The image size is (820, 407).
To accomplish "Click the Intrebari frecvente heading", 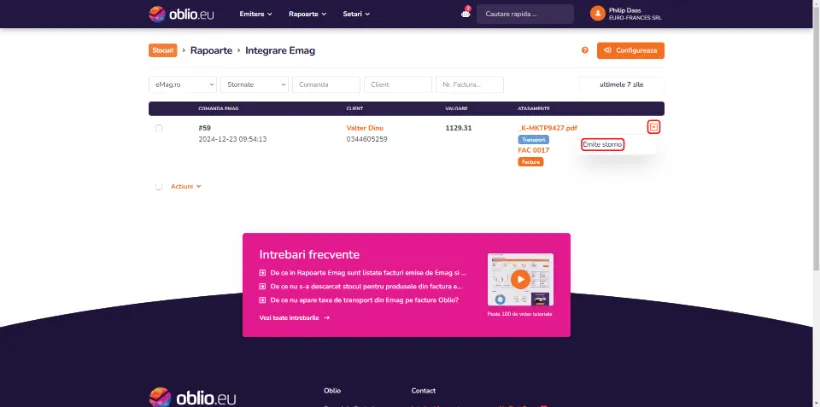I will (310, 255).
